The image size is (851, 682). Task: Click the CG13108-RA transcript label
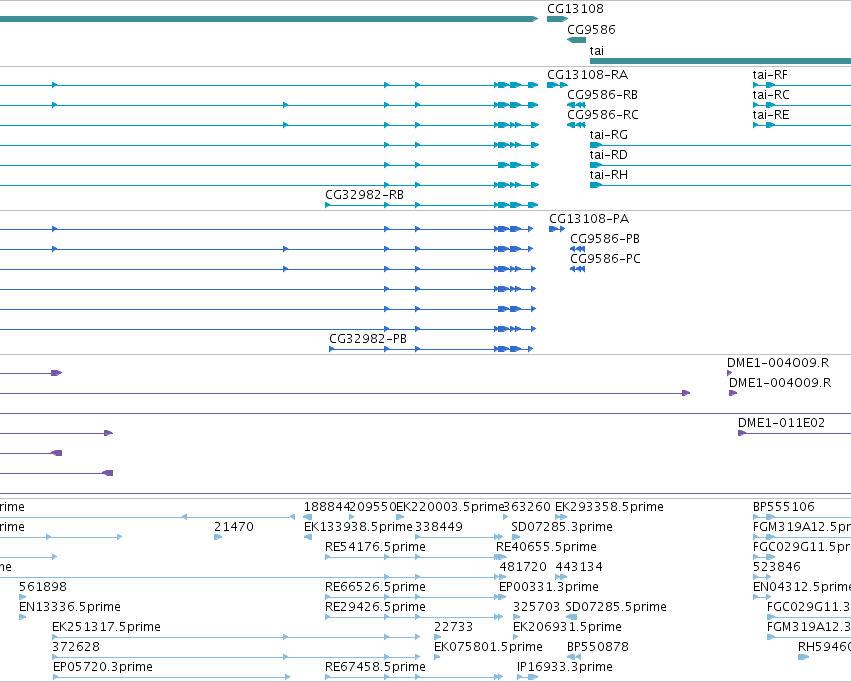(587, 75)
